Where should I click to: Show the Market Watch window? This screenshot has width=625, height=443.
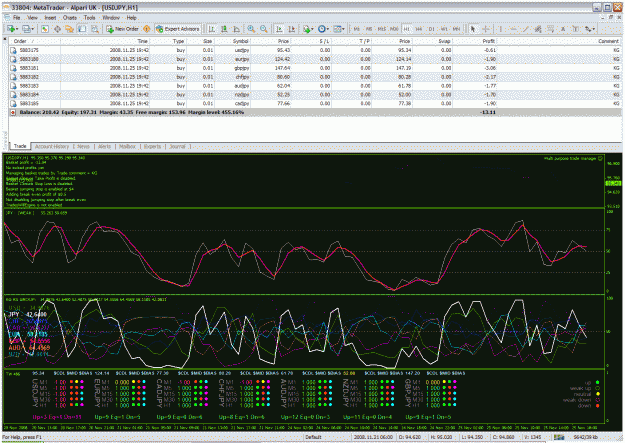tap(45, 29)
